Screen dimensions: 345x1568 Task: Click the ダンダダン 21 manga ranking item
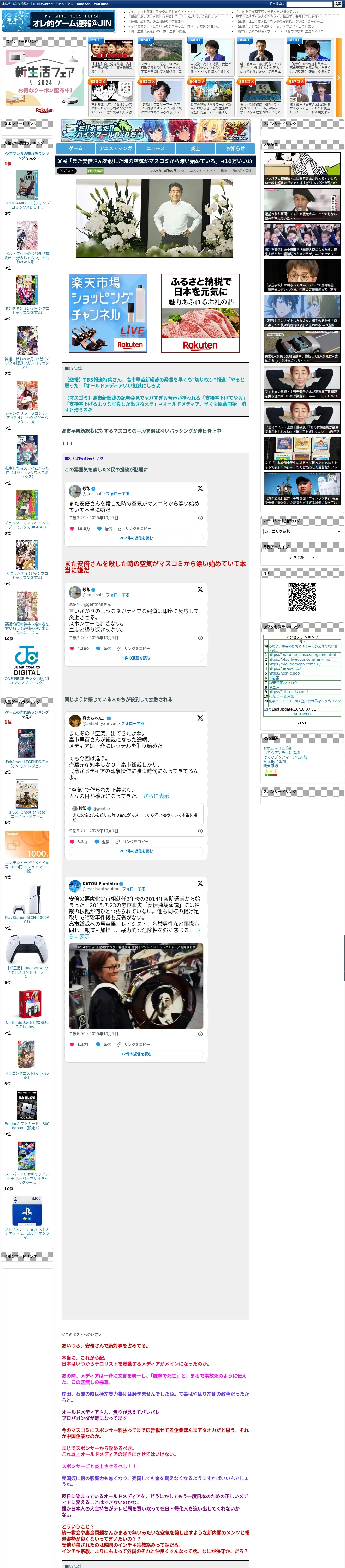[27, 294]
